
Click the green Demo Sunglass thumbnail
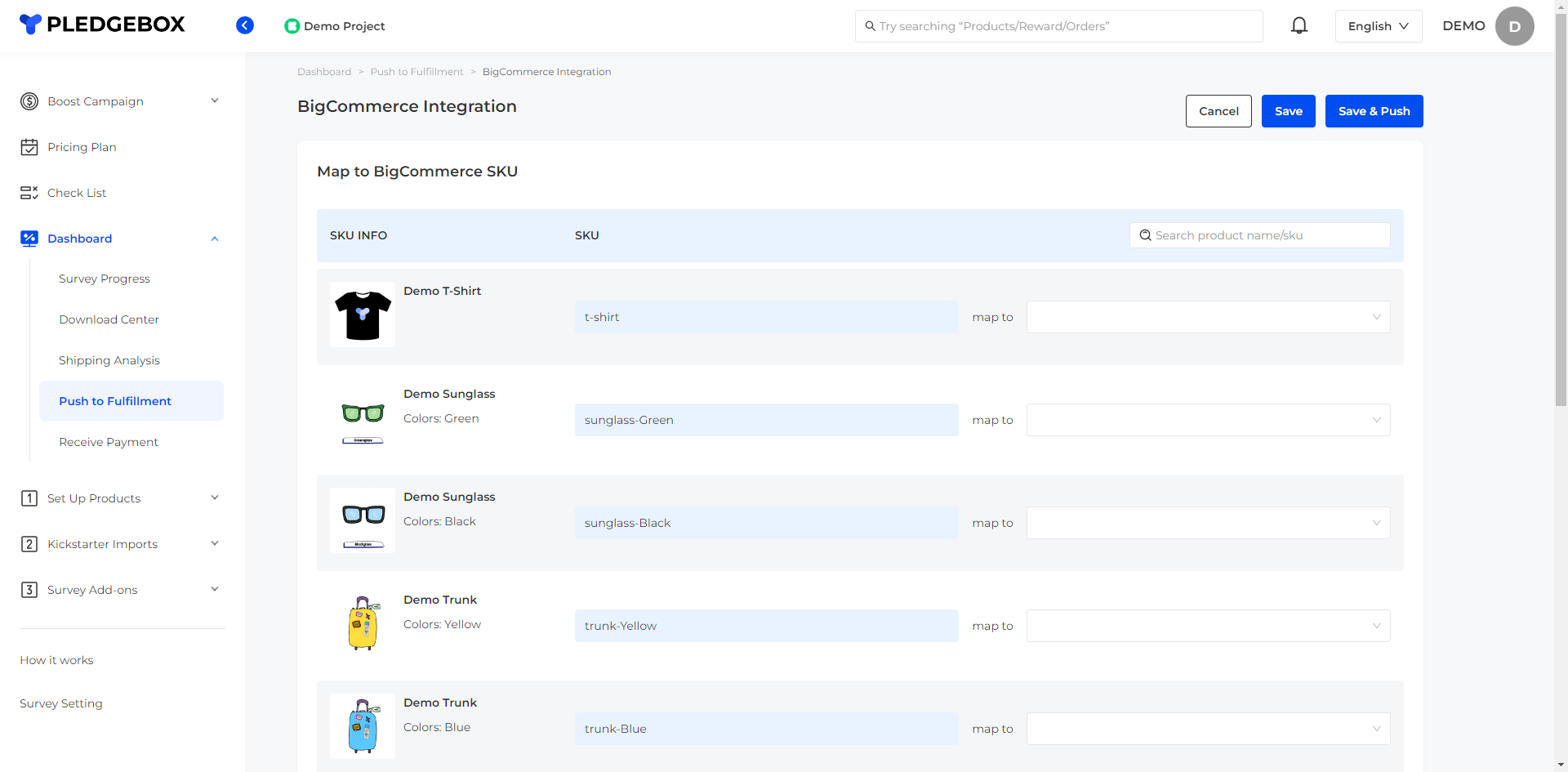[363, 417]
